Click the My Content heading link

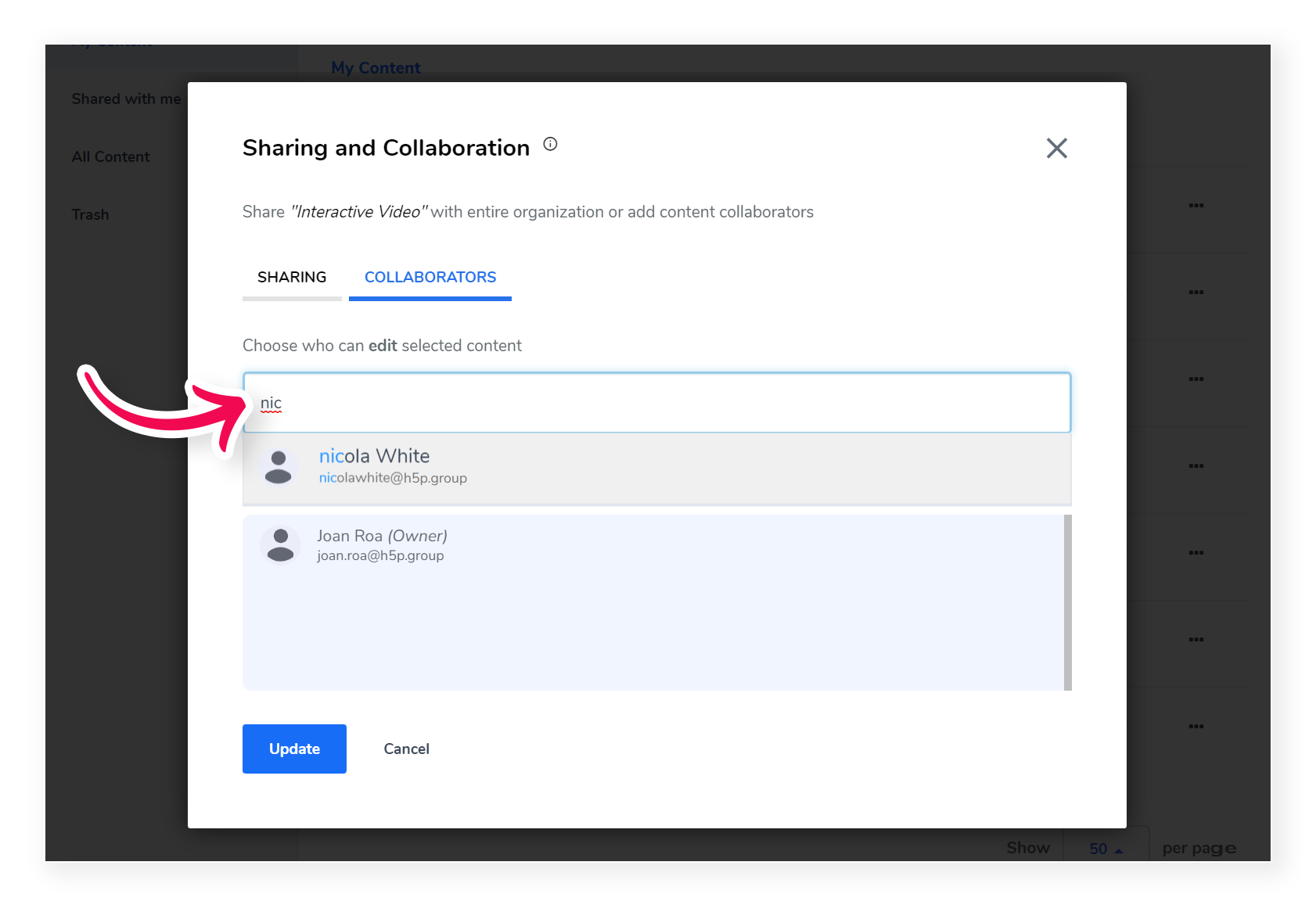click(x=376, y=68)
